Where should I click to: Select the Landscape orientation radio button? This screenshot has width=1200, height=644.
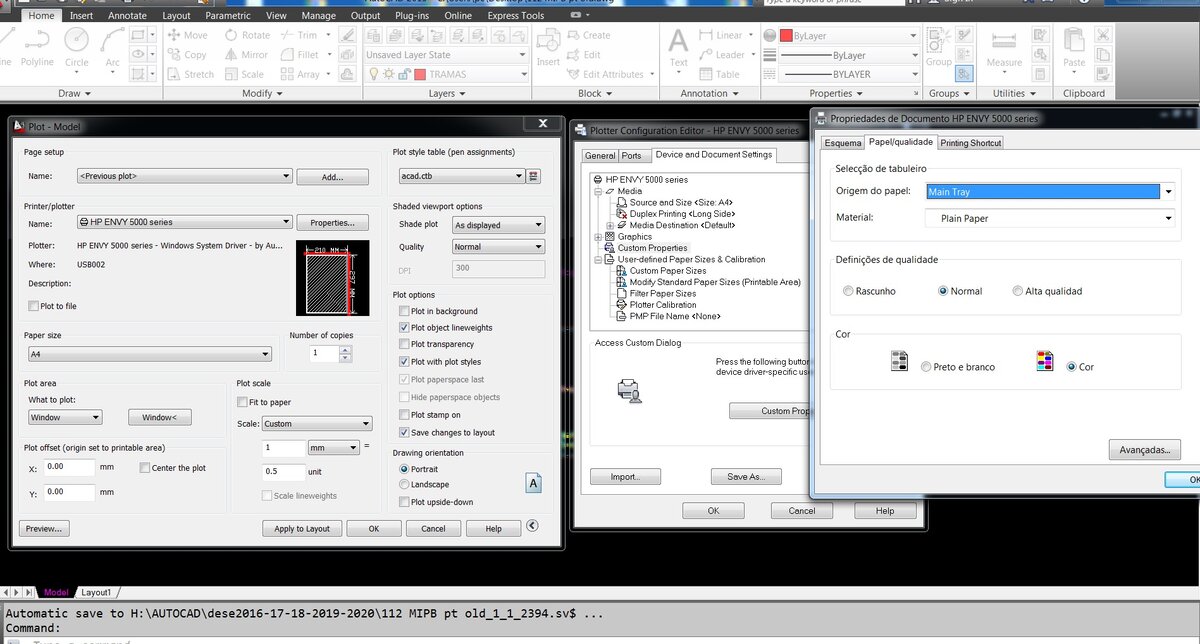point(404,485)
